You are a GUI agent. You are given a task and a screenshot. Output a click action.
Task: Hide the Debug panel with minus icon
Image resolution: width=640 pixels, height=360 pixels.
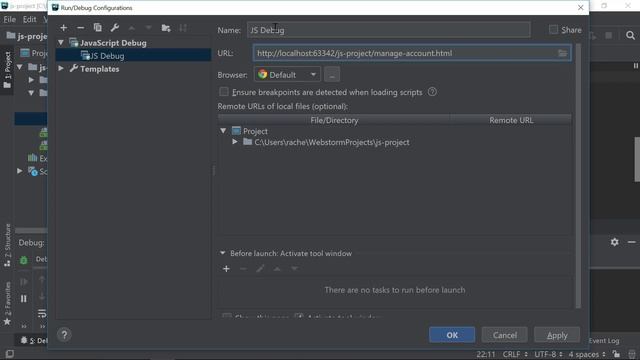pos(631,242)
